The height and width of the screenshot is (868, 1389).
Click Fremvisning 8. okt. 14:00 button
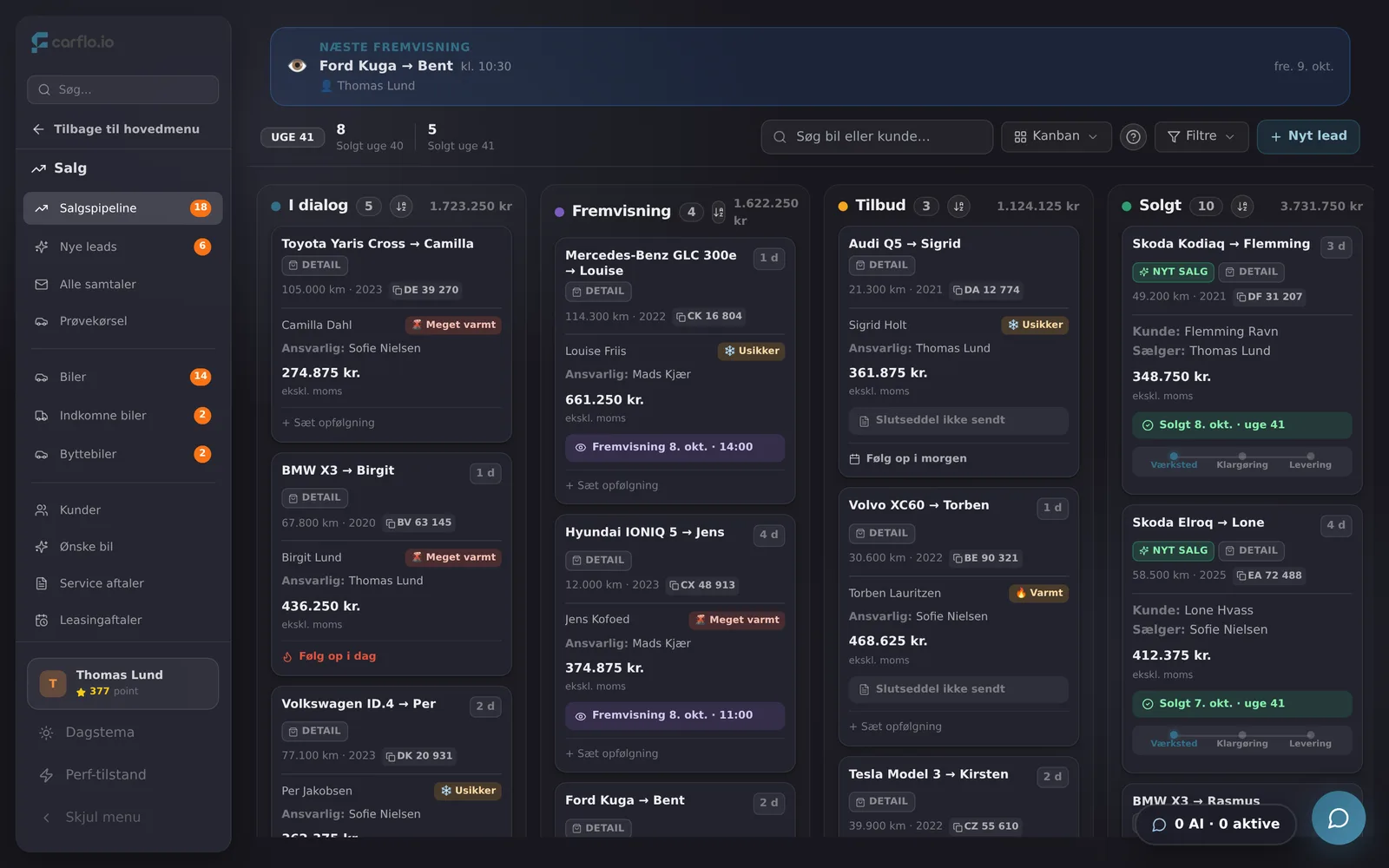(675, 447)
